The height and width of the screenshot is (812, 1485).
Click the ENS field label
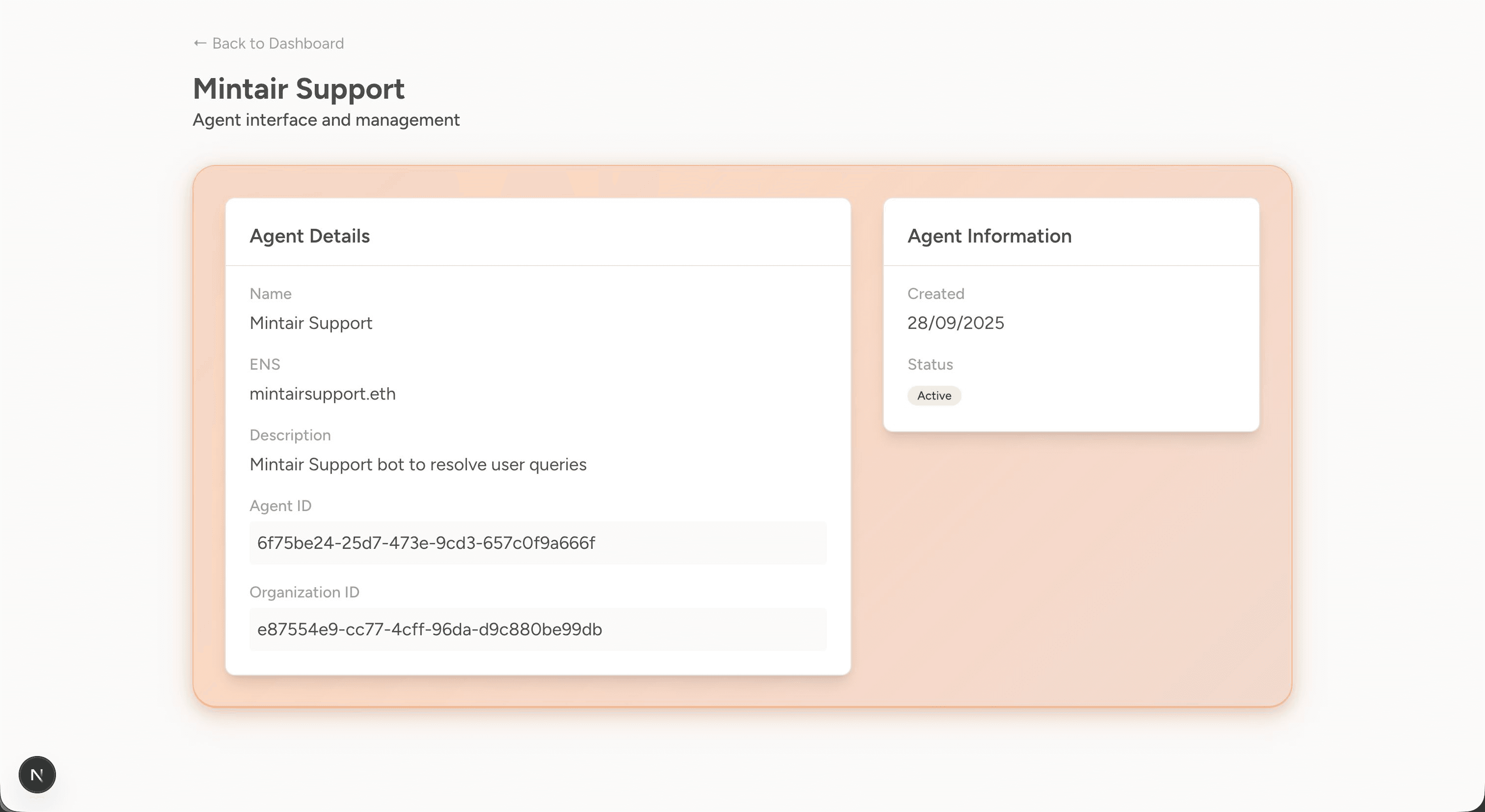coord(265,364)
